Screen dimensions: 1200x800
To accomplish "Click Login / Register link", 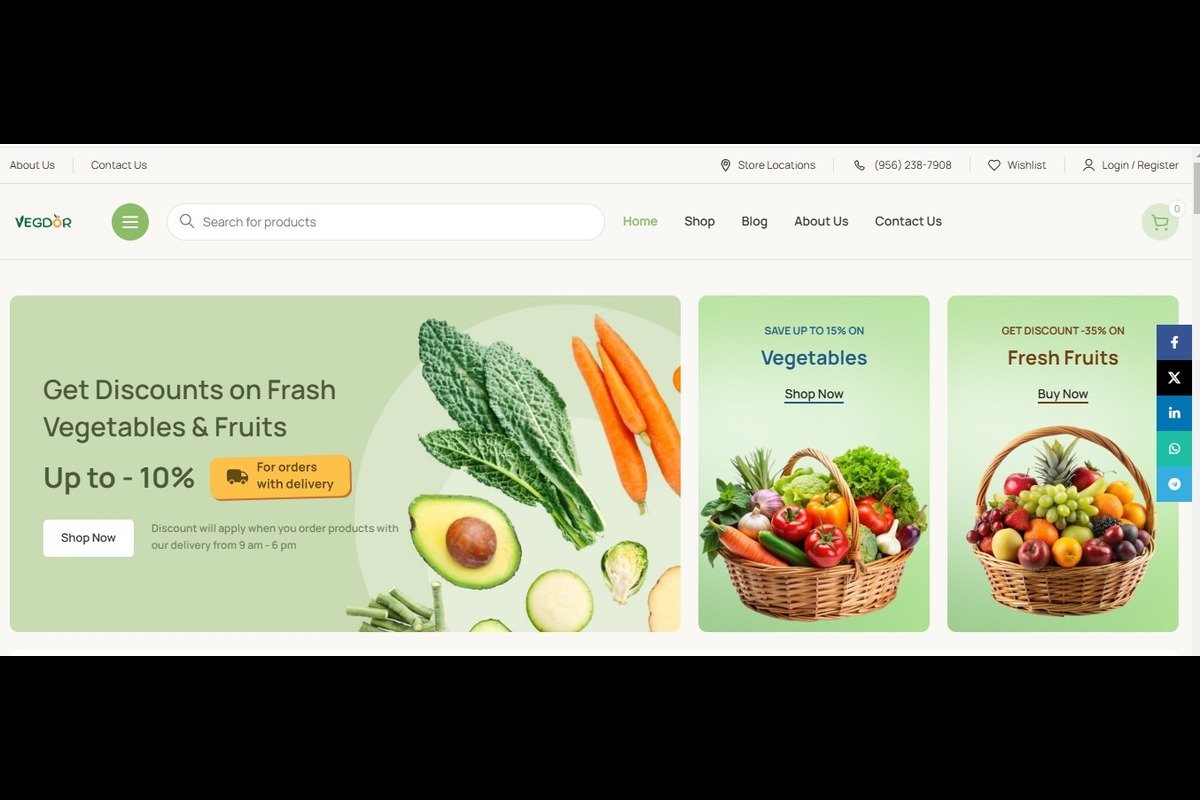I will 1130,165.
